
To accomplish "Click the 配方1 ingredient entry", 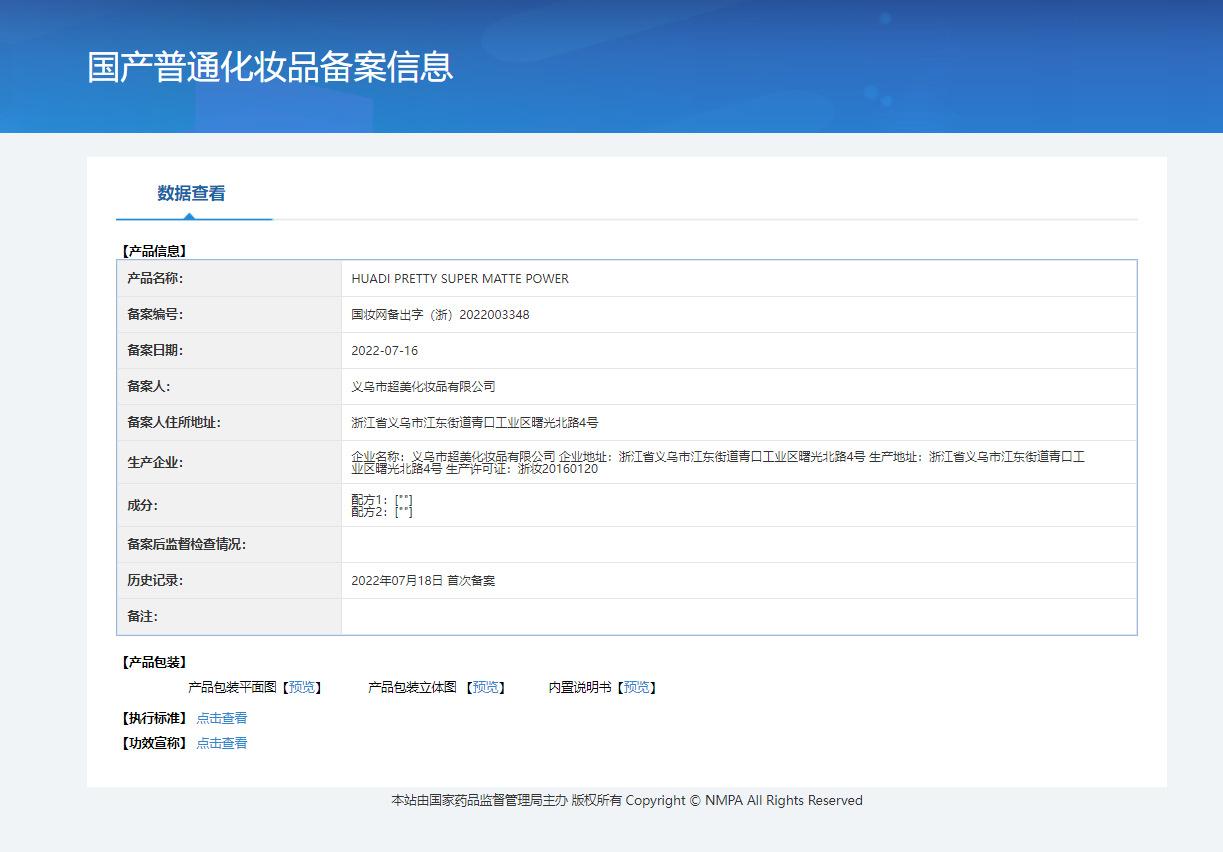I will tap(382, 499).
